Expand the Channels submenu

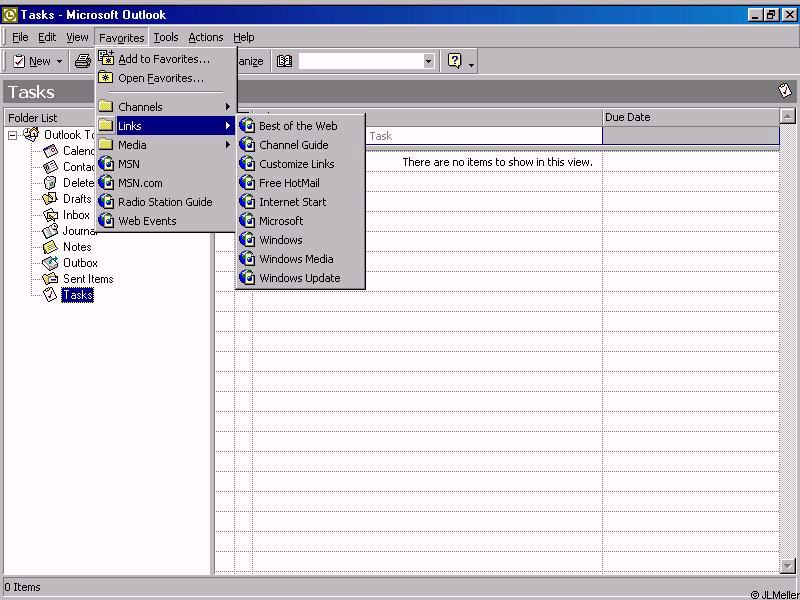click(x=166, y=107)
